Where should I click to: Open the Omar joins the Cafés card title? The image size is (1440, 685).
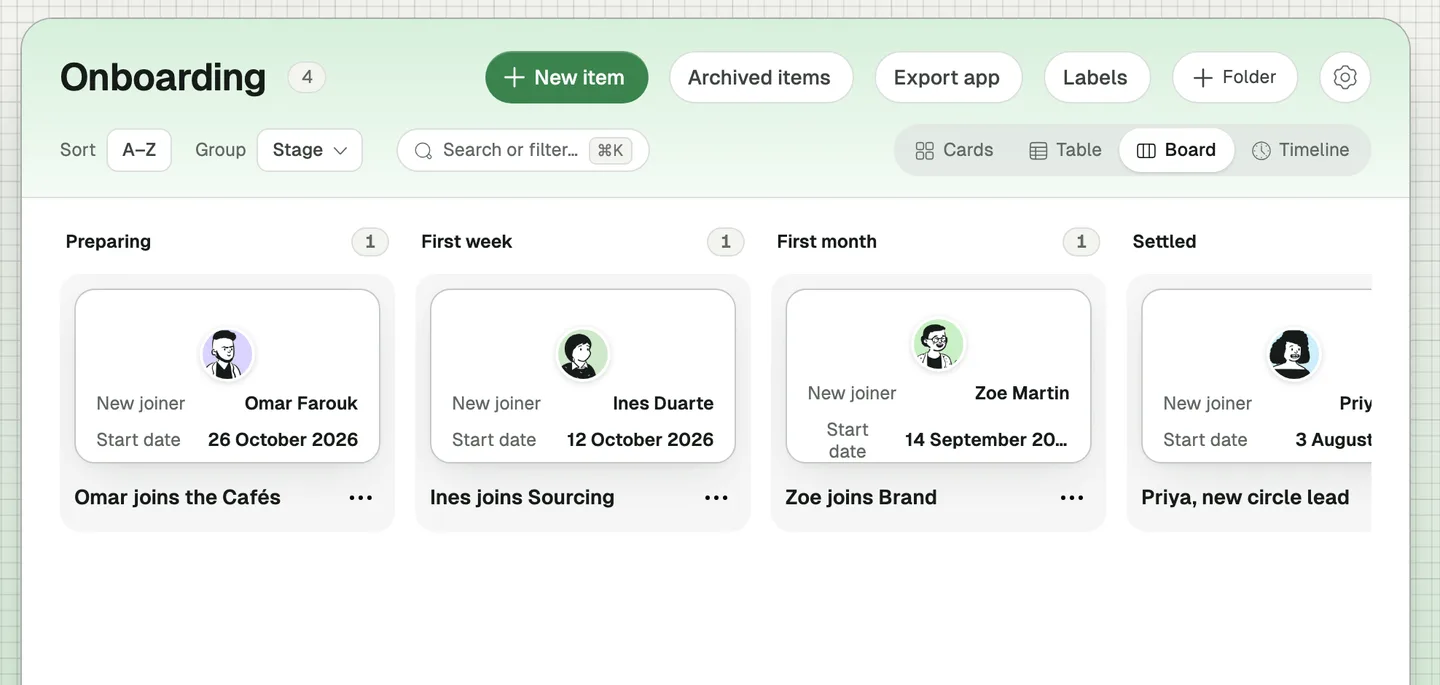point(177,497)
